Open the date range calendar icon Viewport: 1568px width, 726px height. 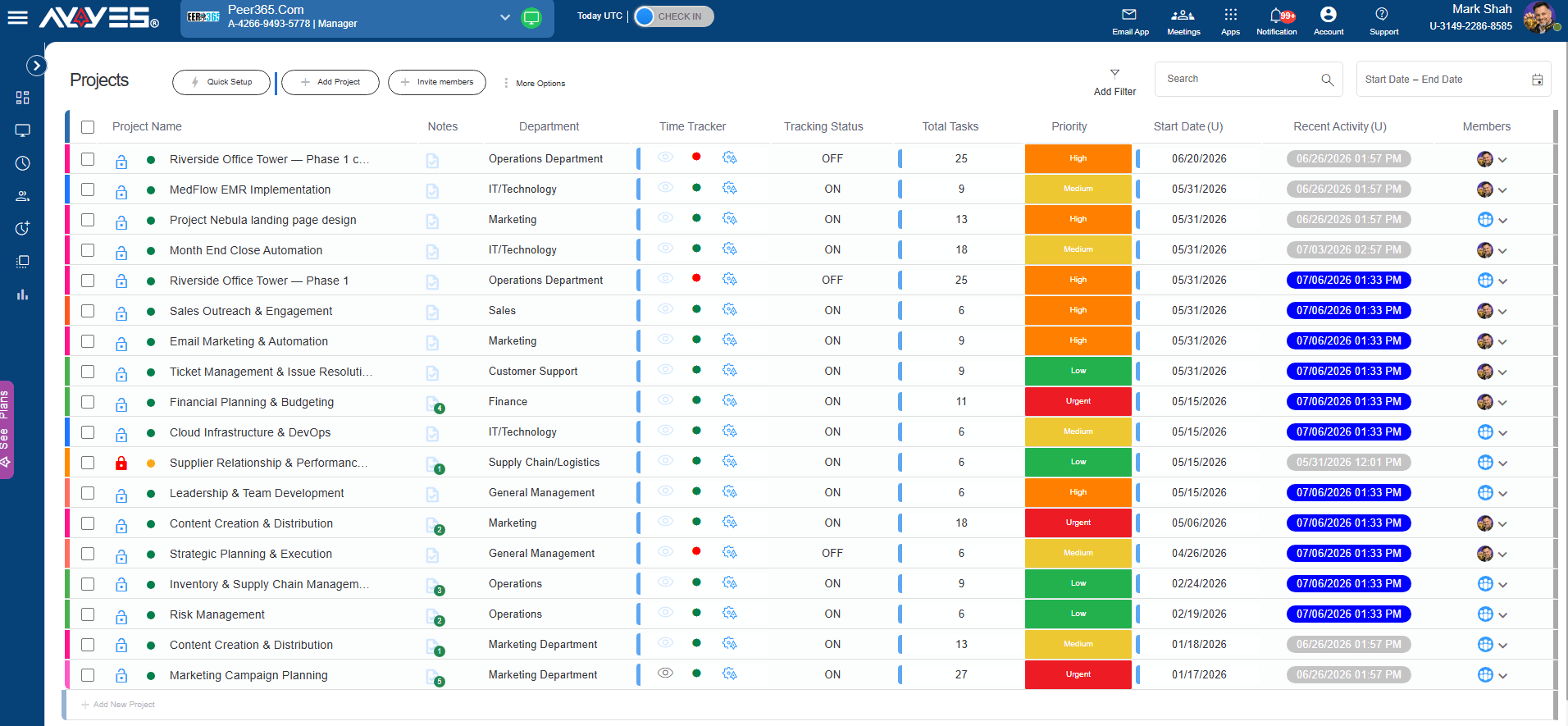pyautogui.click(x=1537, y=80)
